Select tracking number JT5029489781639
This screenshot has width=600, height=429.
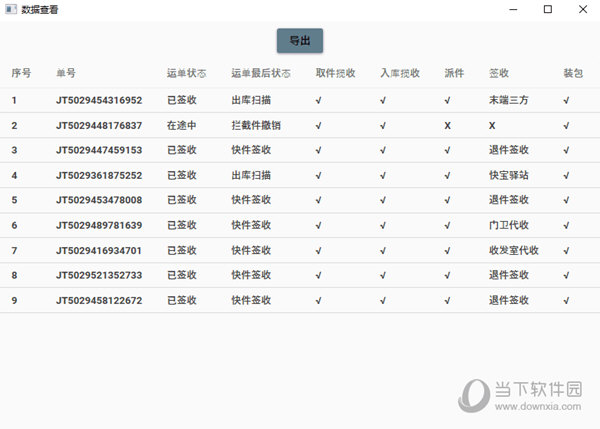(99, 225)
